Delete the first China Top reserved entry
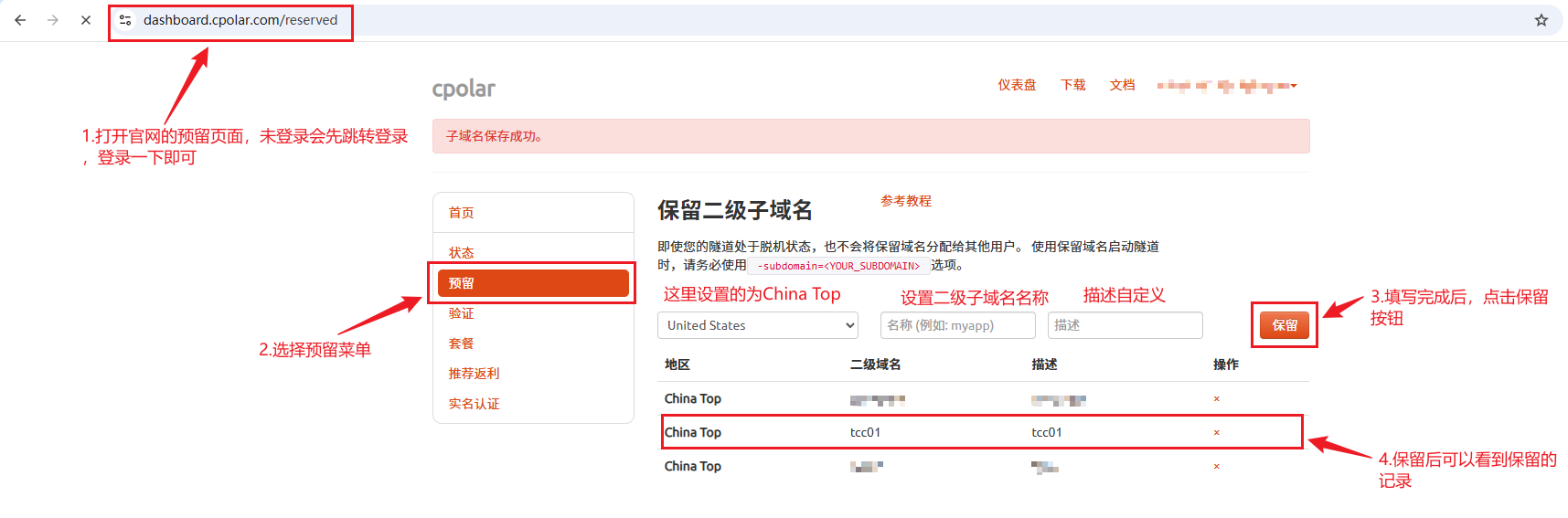Viewport: 1568px width, 518px height. click(x=1216, y=399)
